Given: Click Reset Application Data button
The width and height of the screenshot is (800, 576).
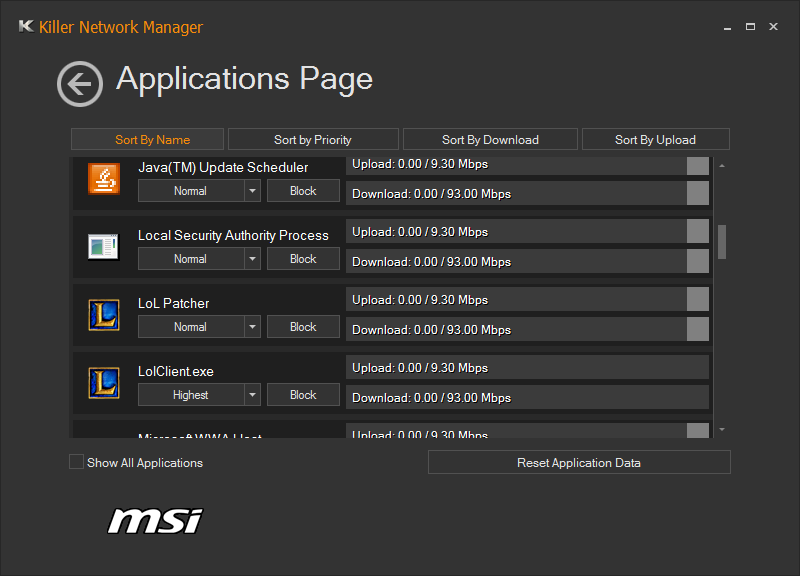Looking at the screenshot, I should [x=579, y=462].
